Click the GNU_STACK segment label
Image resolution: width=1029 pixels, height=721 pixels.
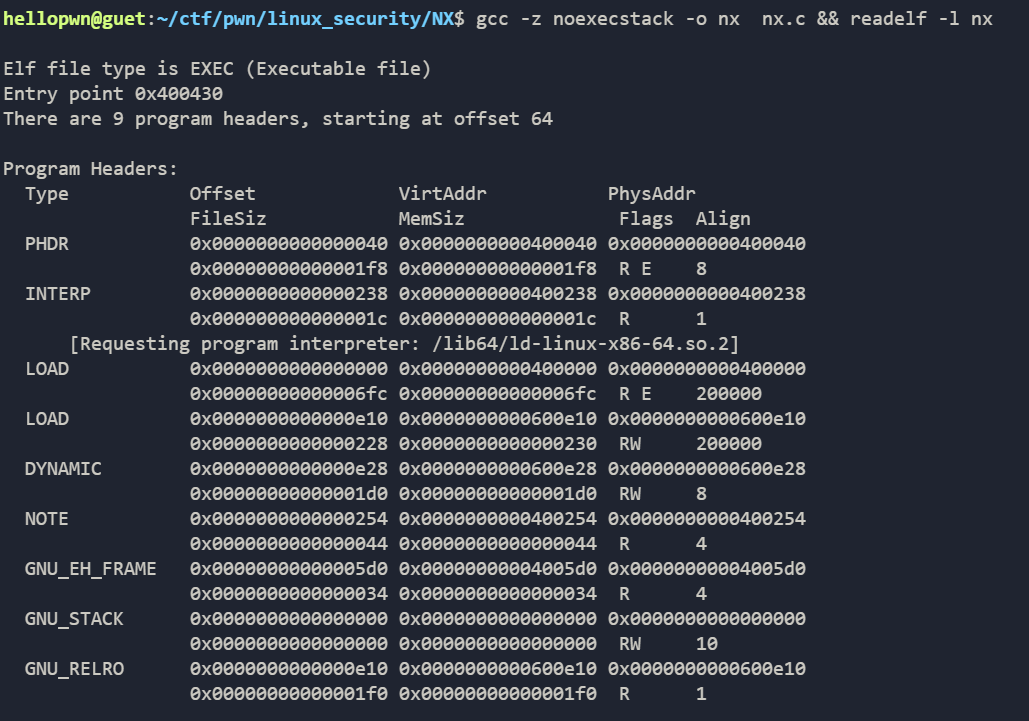(x=74, y=619)
